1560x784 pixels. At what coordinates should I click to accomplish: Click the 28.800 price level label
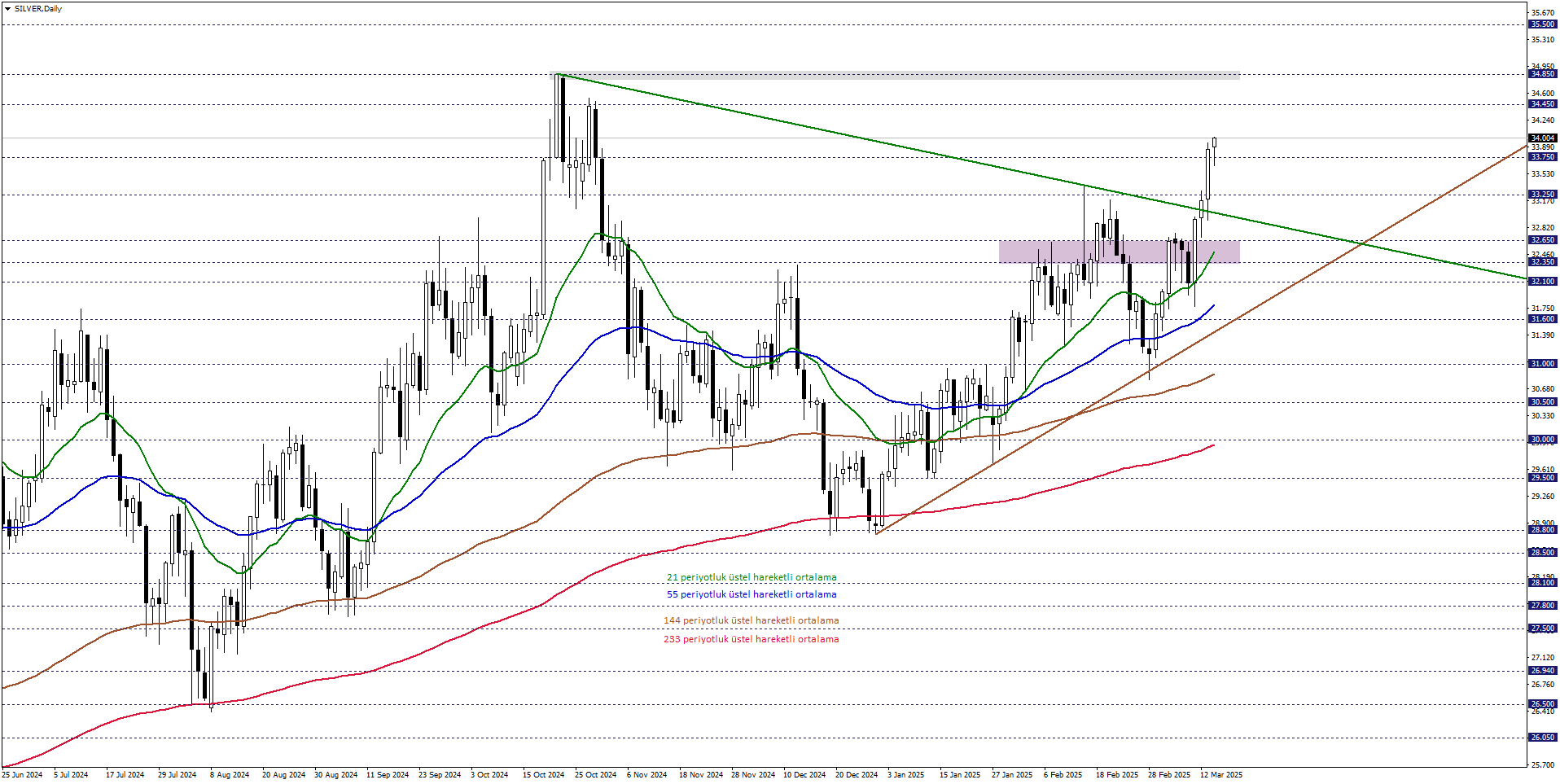pyautogui.click(x=1543, y=530)
